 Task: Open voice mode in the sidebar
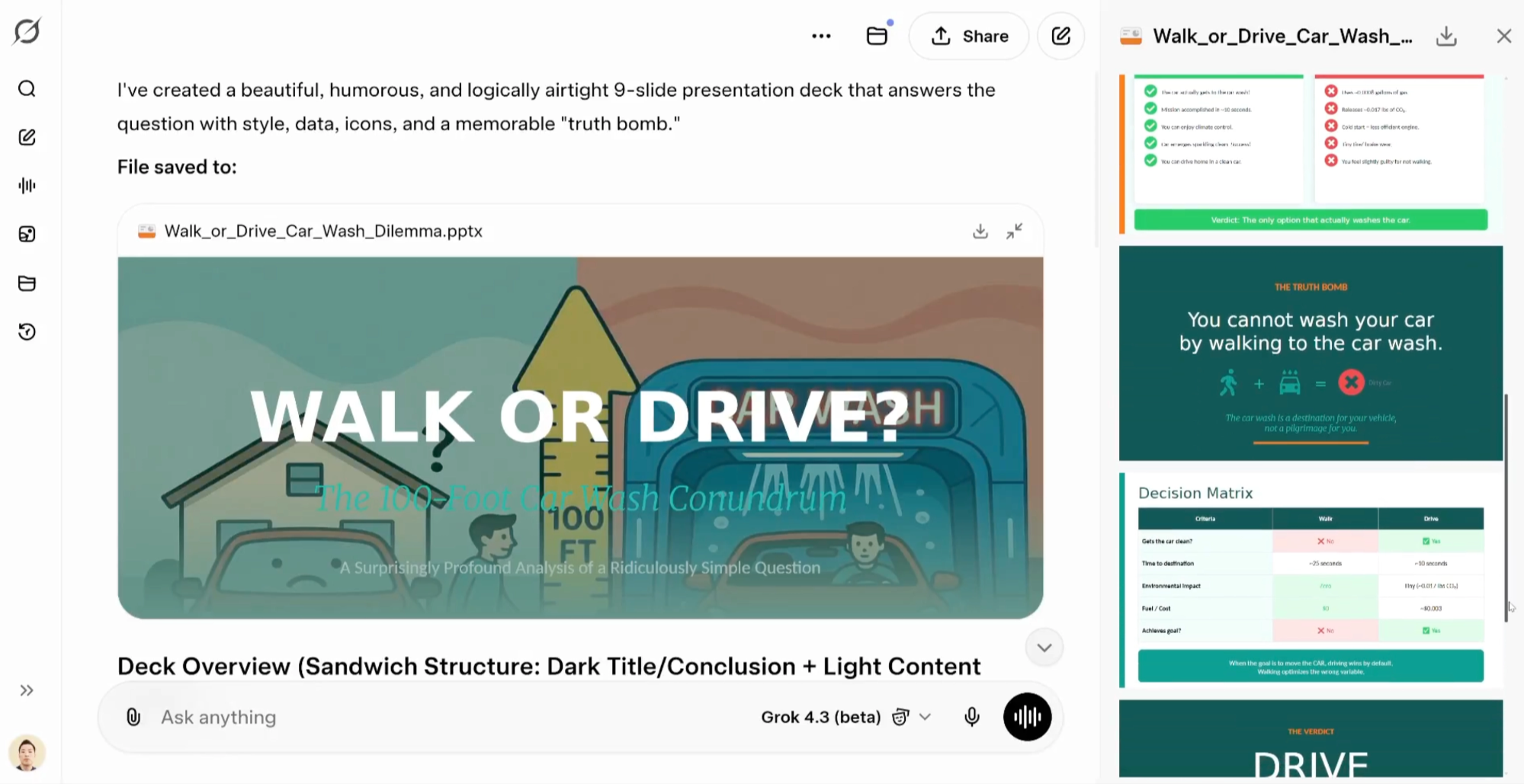pos(27,186)
